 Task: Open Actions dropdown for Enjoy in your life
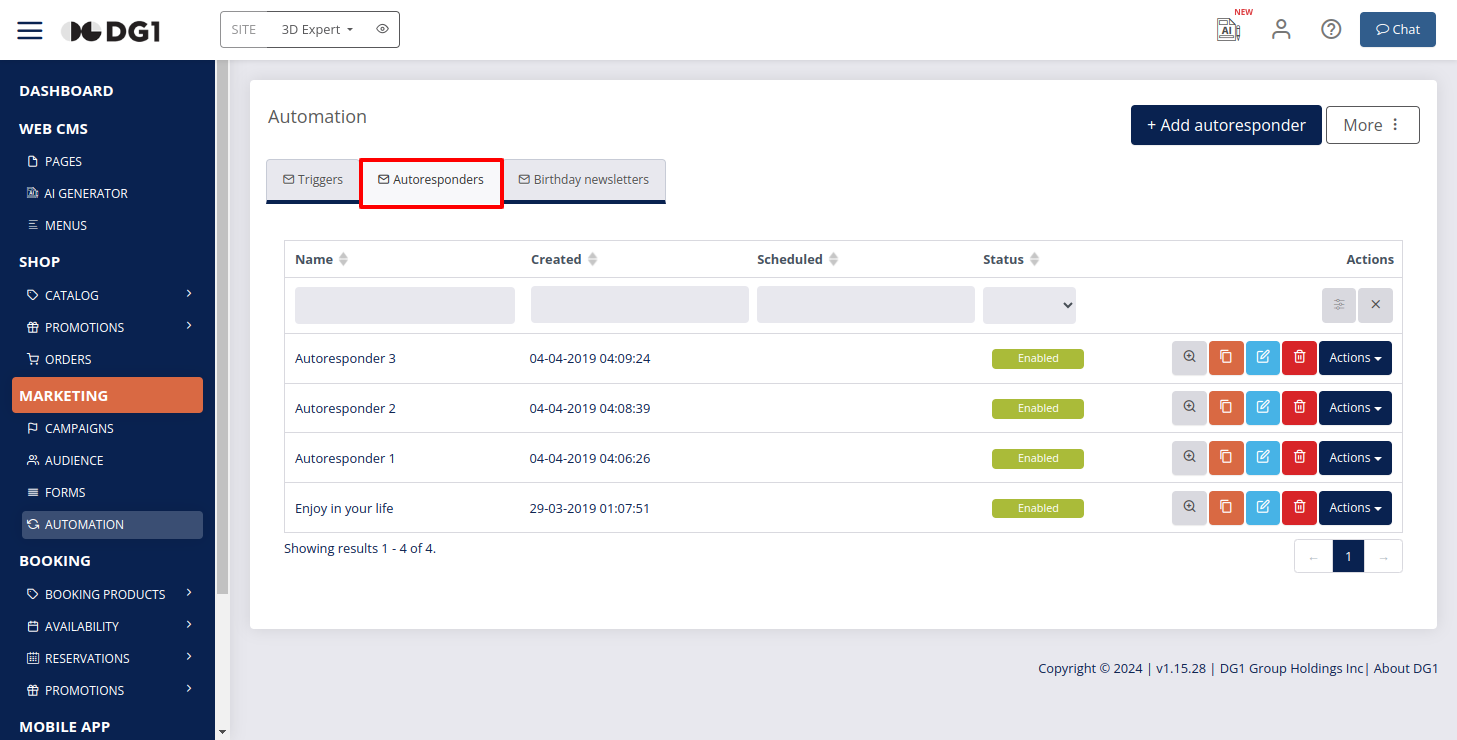pos(1355,508)
